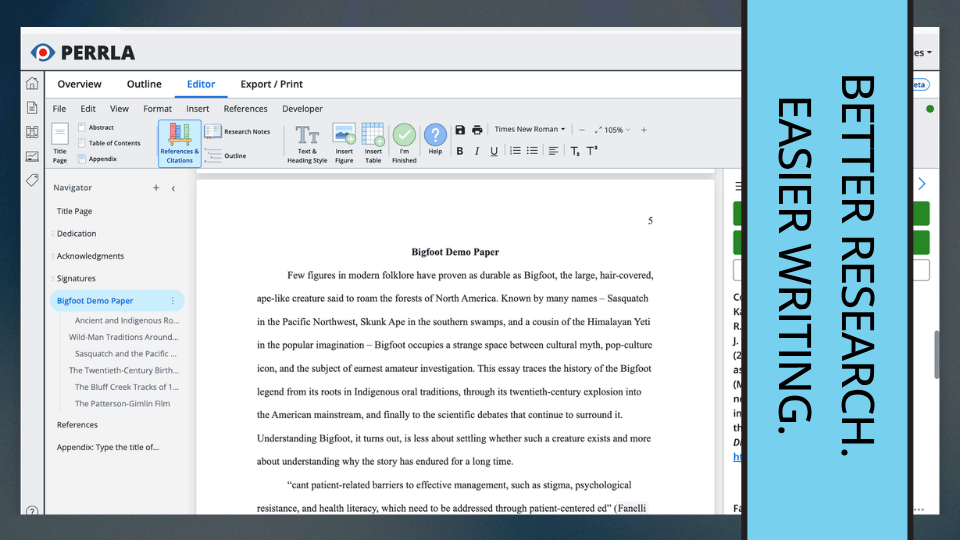This screenshot has height=540, width=960.
Task: Increase zoom with plus button
Action: (x=643, y=130)
